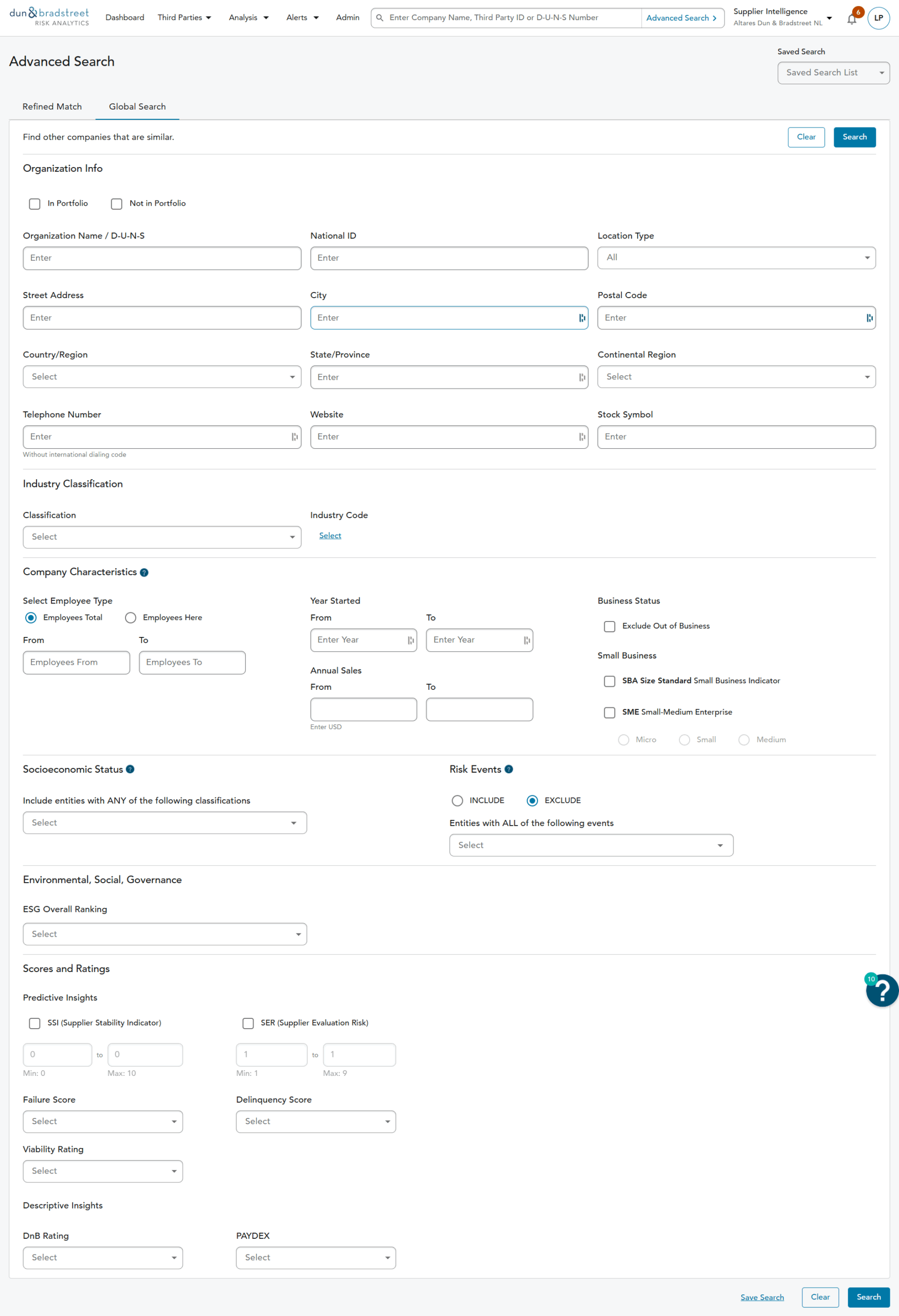The height and width of the screenshot is (1316, 899).
Task: Click the Save Search link
Action: click(x=762, y=1297)
